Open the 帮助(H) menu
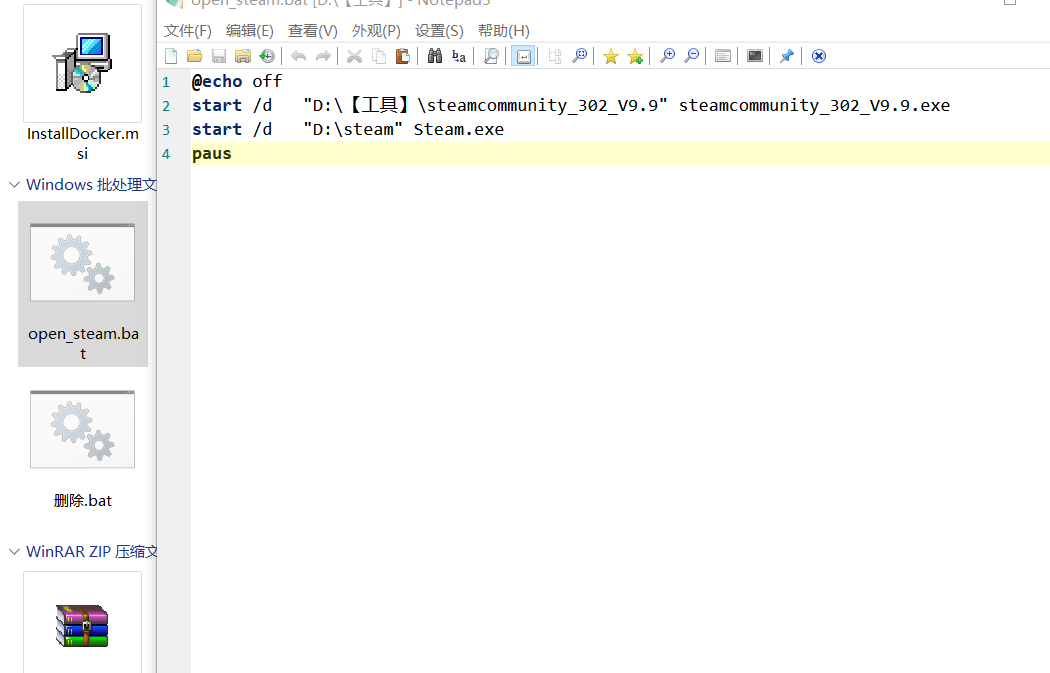 click(x=504, y=31)
